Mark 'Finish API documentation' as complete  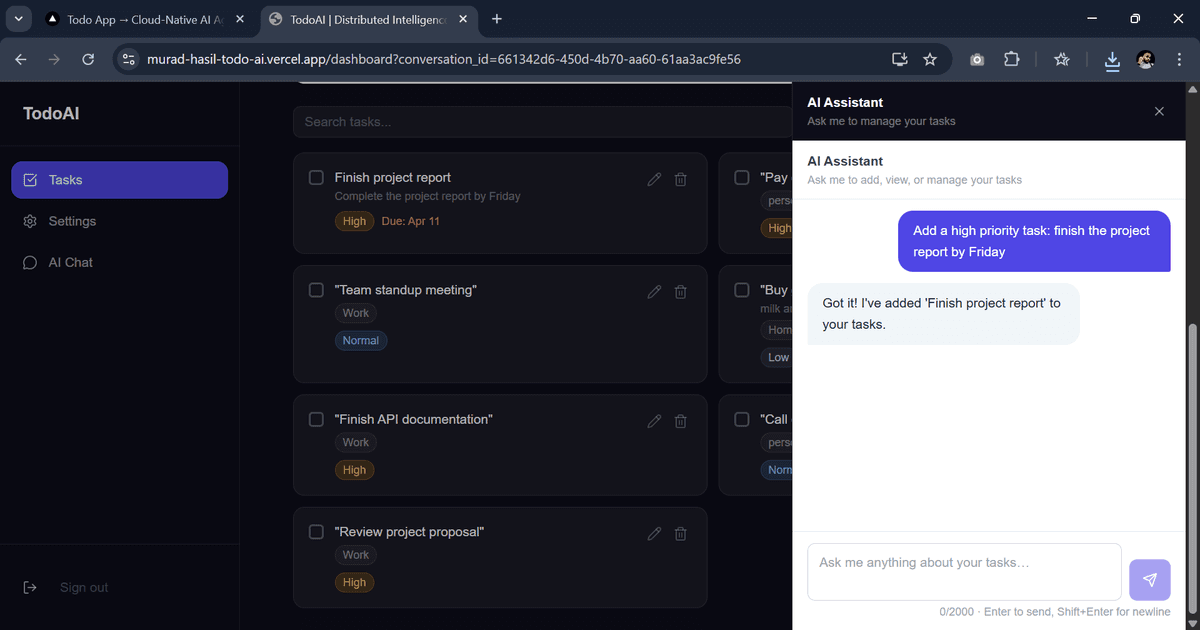pos(316,419)
